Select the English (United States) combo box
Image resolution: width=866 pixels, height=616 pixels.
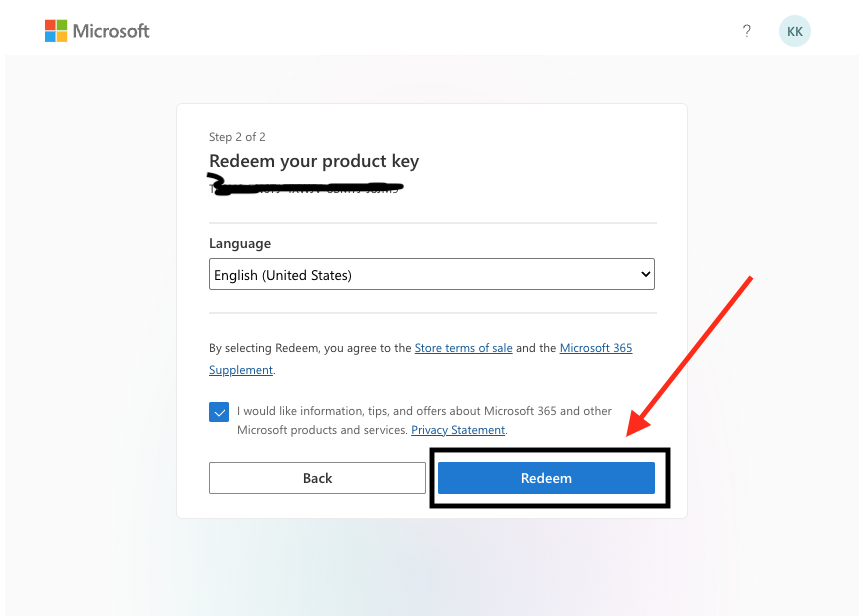click(x=431, y=273)
